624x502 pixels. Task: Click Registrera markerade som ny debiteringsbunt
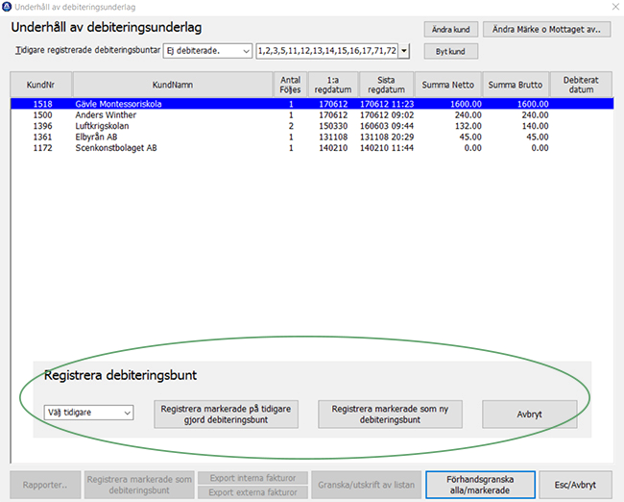[390, 414]
